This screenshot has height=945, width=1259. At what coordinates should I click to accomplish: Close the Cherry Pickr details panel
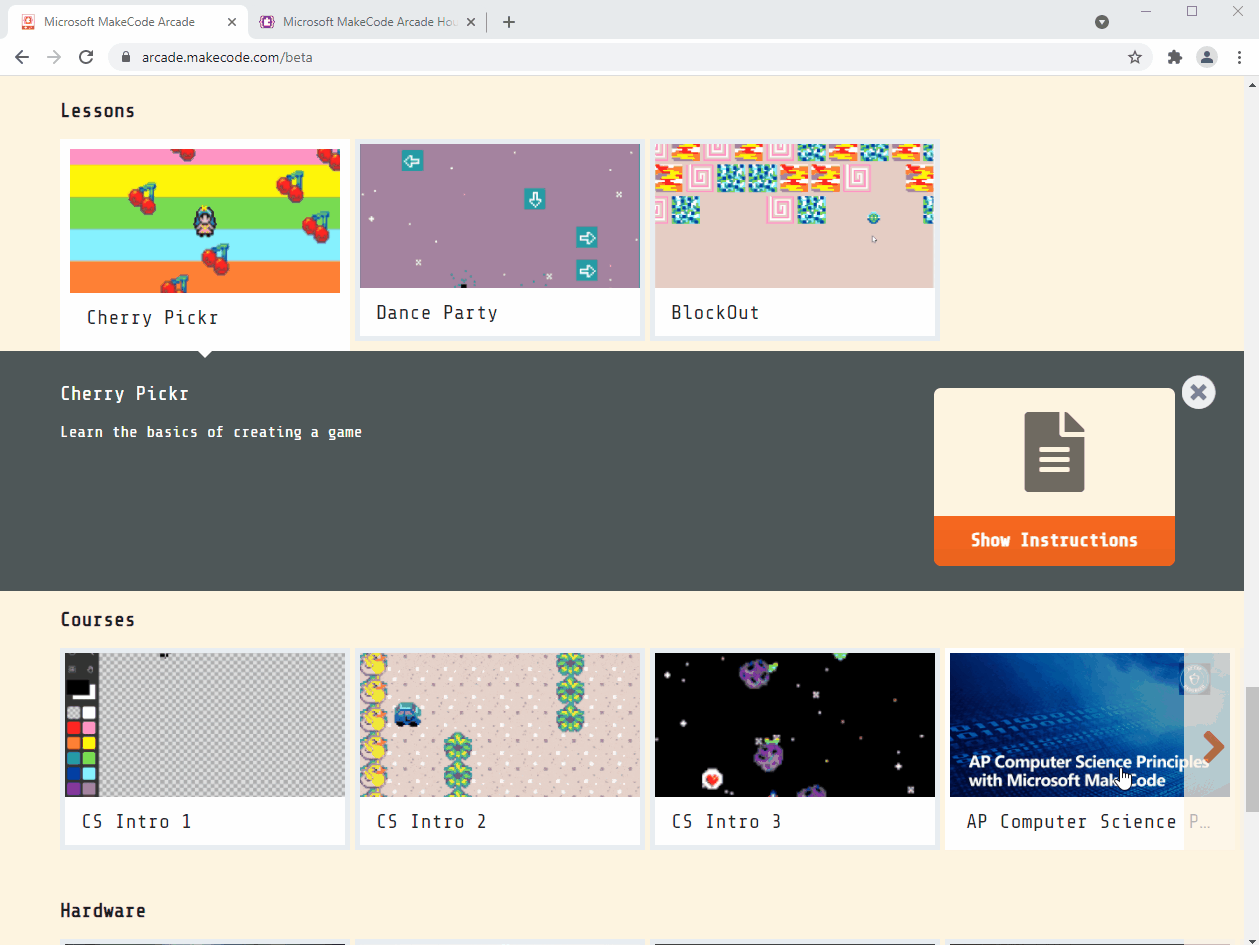[1198, 392]
